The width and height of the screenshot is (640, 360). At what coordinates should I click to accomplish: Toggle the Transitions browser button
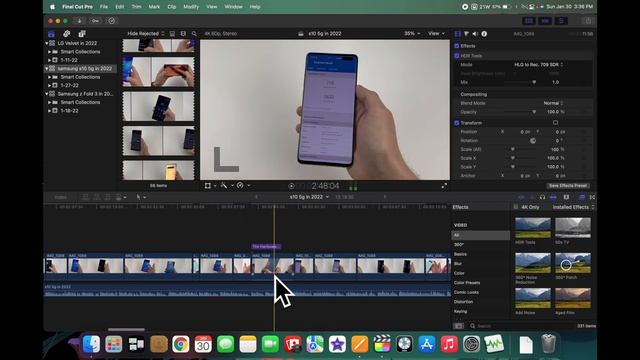point(592,197)
